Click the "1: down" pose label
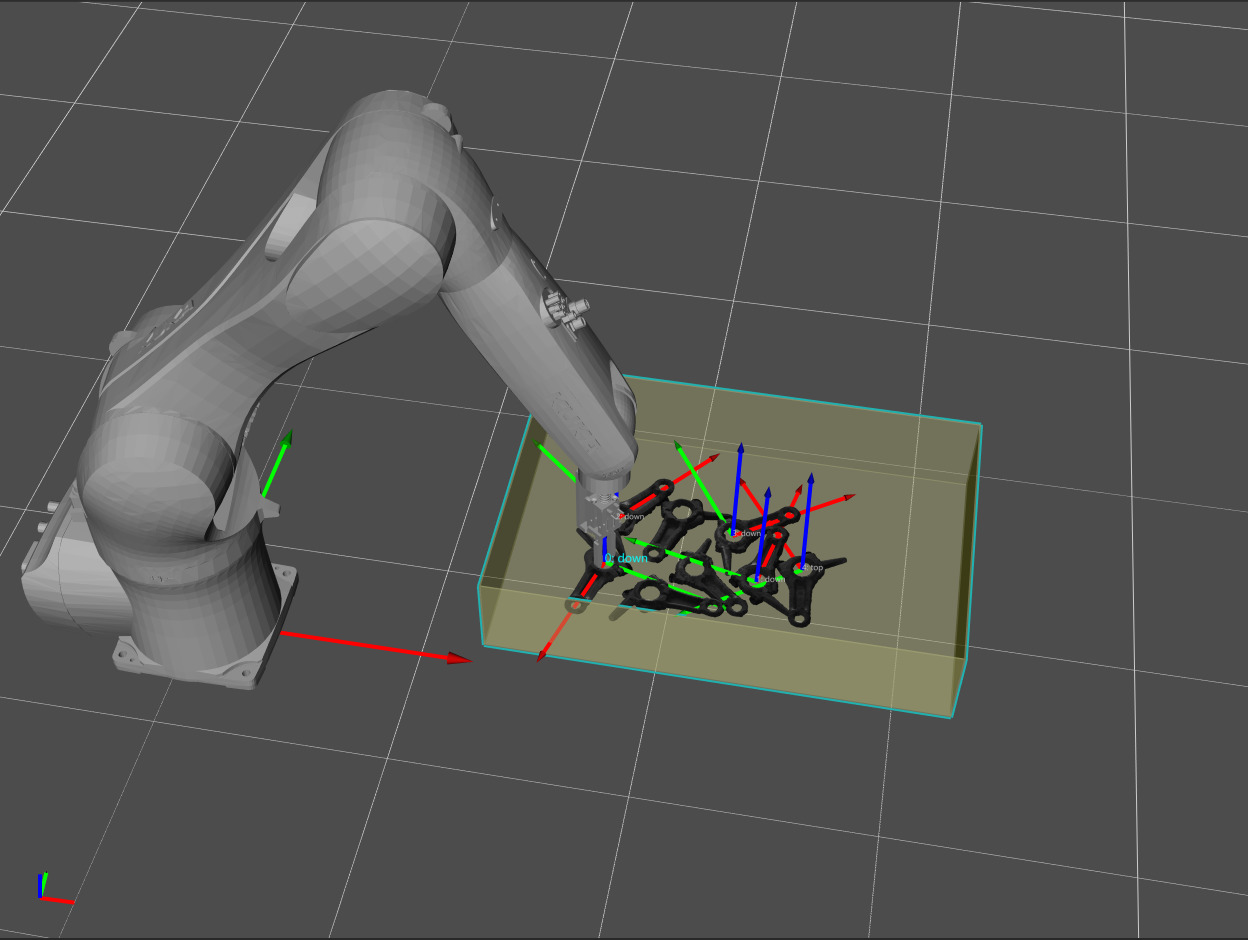The height and width of the screenshot is (940, 1248). click(x=770, y=578)
